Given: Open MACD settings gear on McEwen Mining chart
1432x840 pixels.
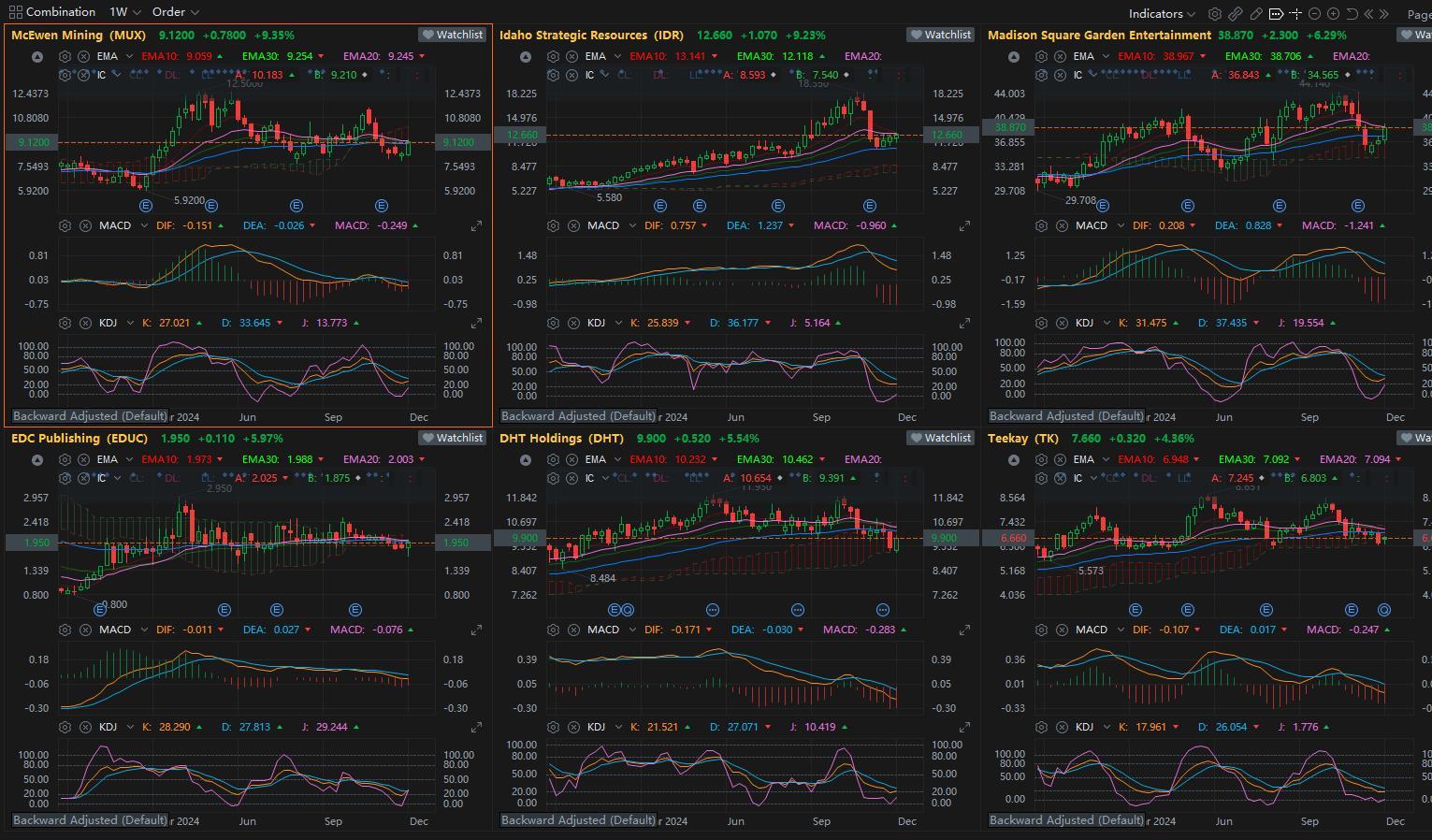Looking at the screenshot, I should pos(65,225).
